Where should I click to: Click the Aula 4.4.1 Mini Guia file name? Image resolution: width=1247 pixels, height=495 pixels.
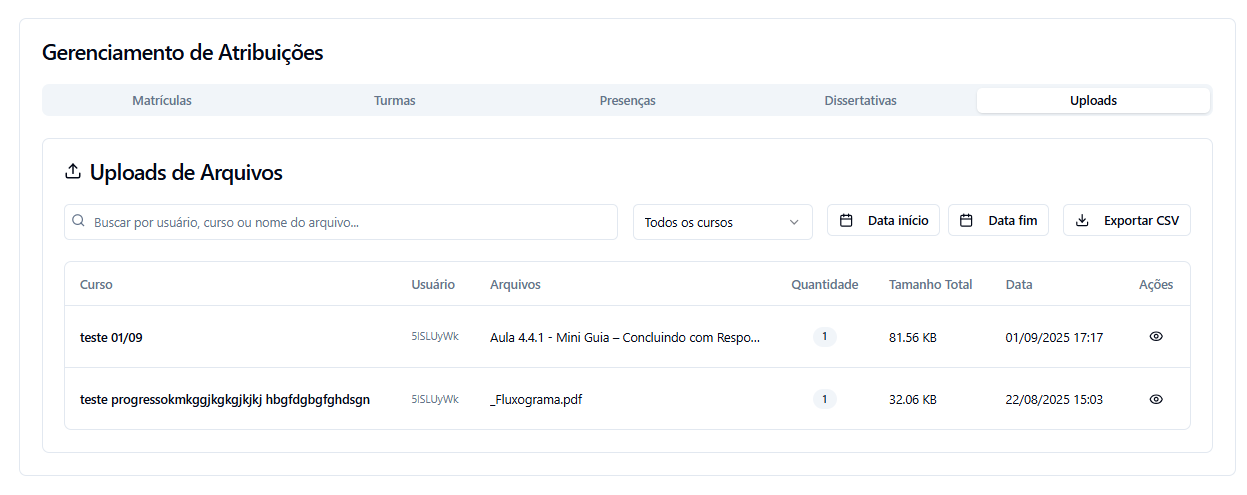(x=625, y=338)
